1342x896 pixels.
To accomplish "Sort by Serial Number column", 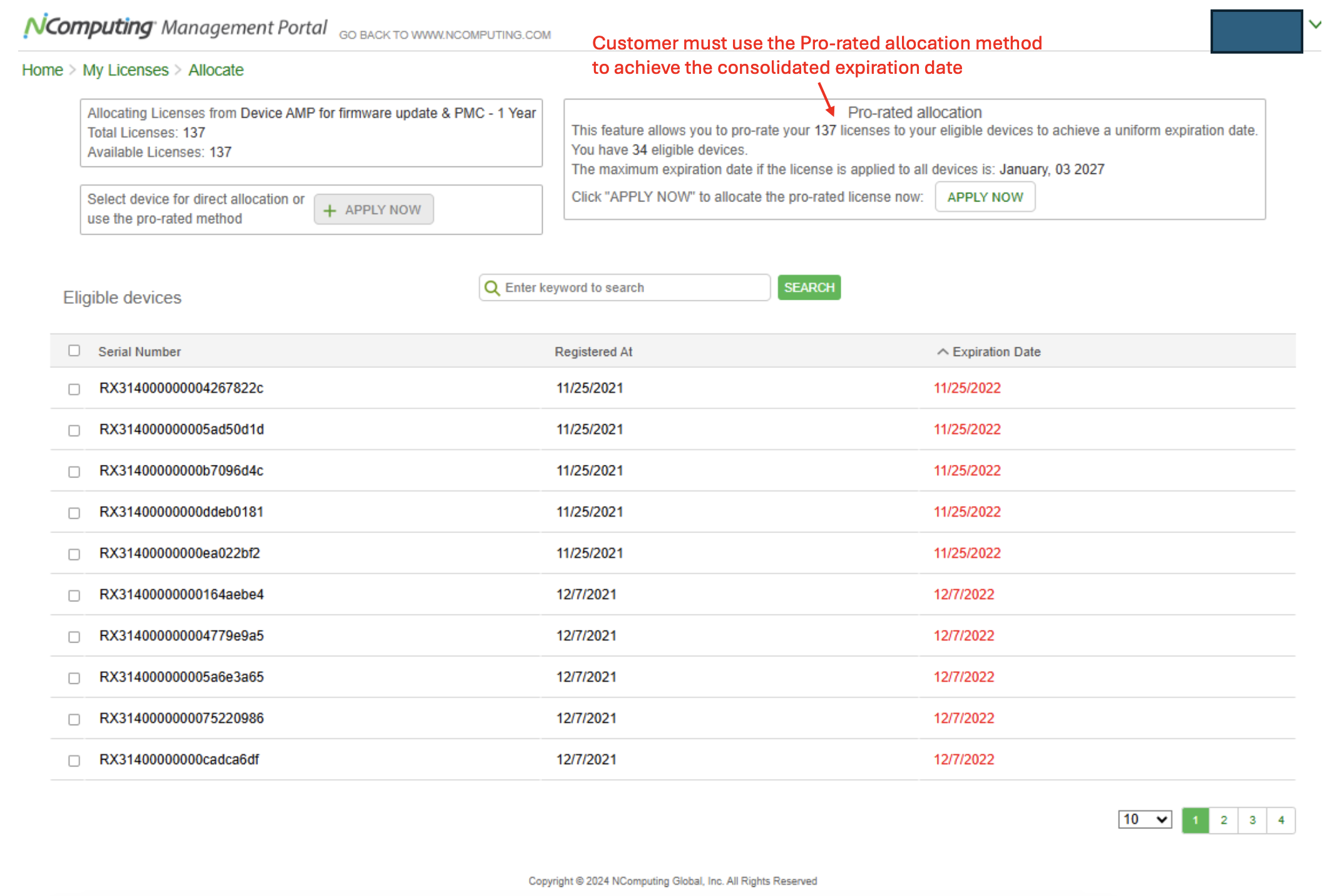I will click(x=140, y=352).
